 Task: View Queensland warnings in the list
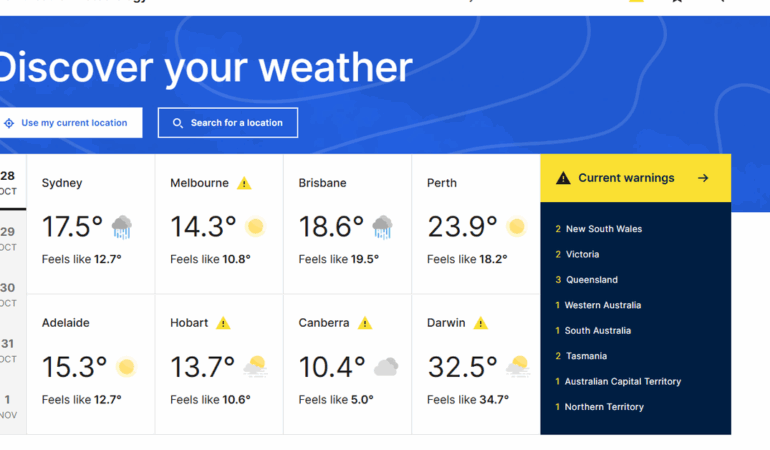591,280
